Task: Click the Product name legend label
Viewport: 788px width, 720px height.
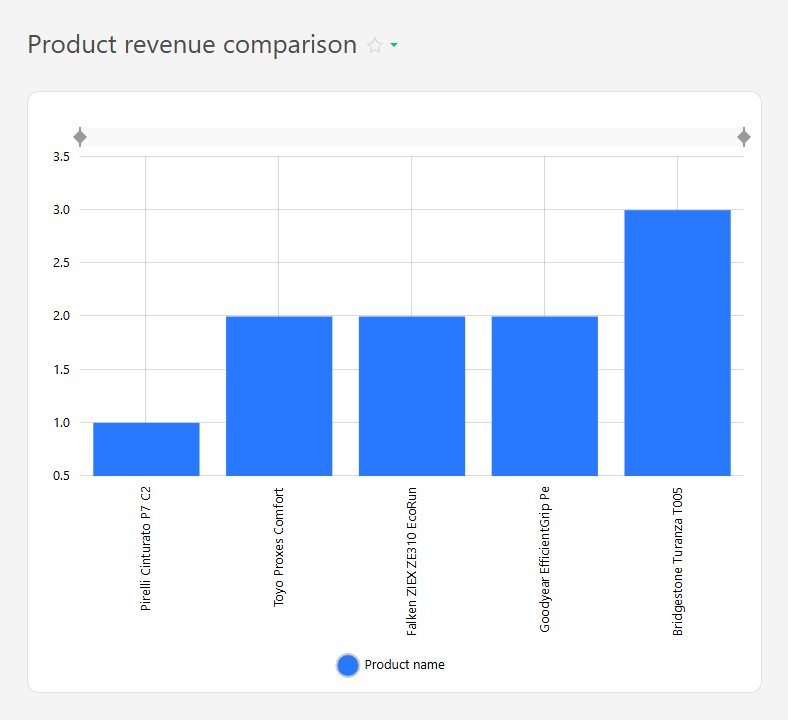Action: pyautogui.click(x=405, y=665)
